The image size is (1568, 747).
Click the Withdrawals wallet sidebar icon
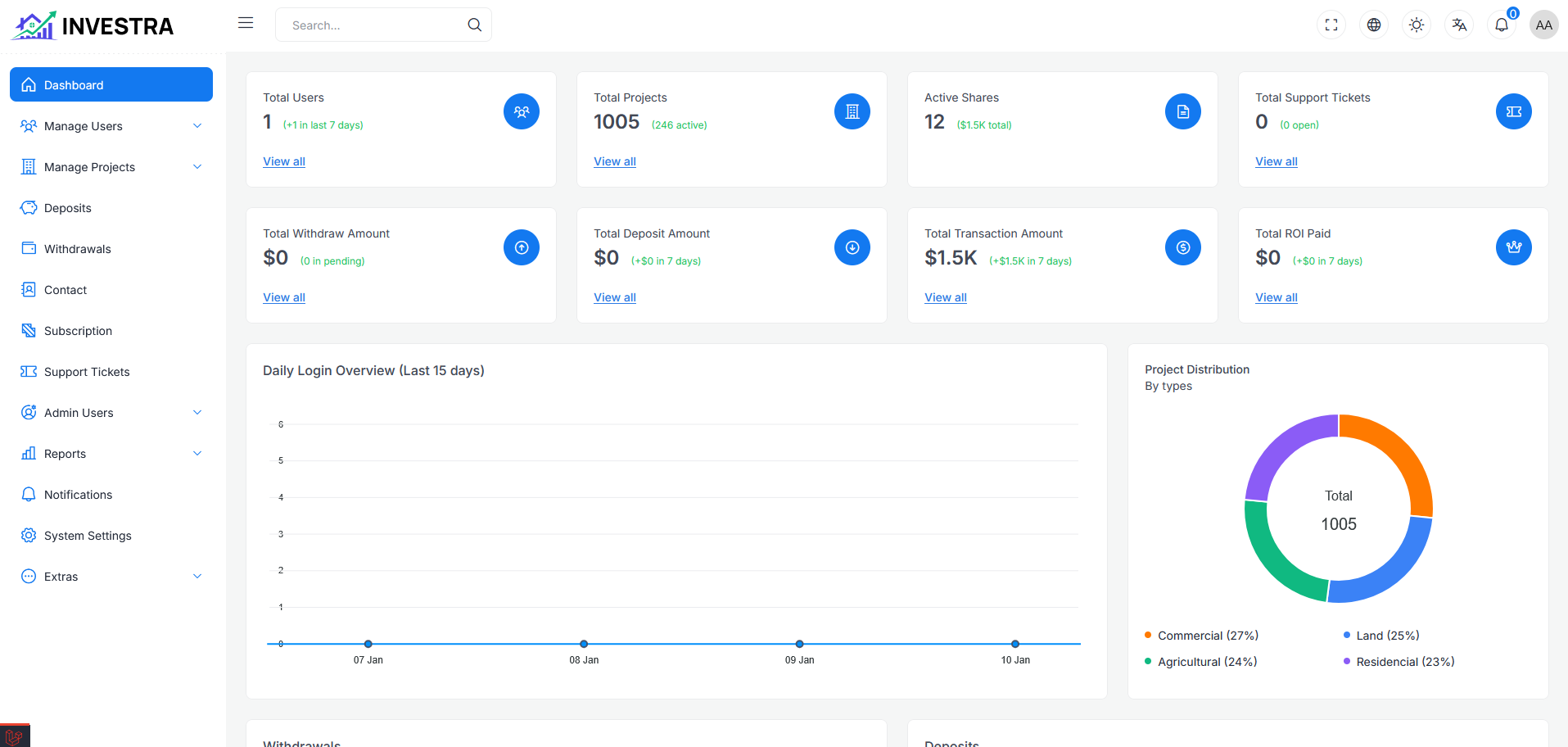coord(29,248)
